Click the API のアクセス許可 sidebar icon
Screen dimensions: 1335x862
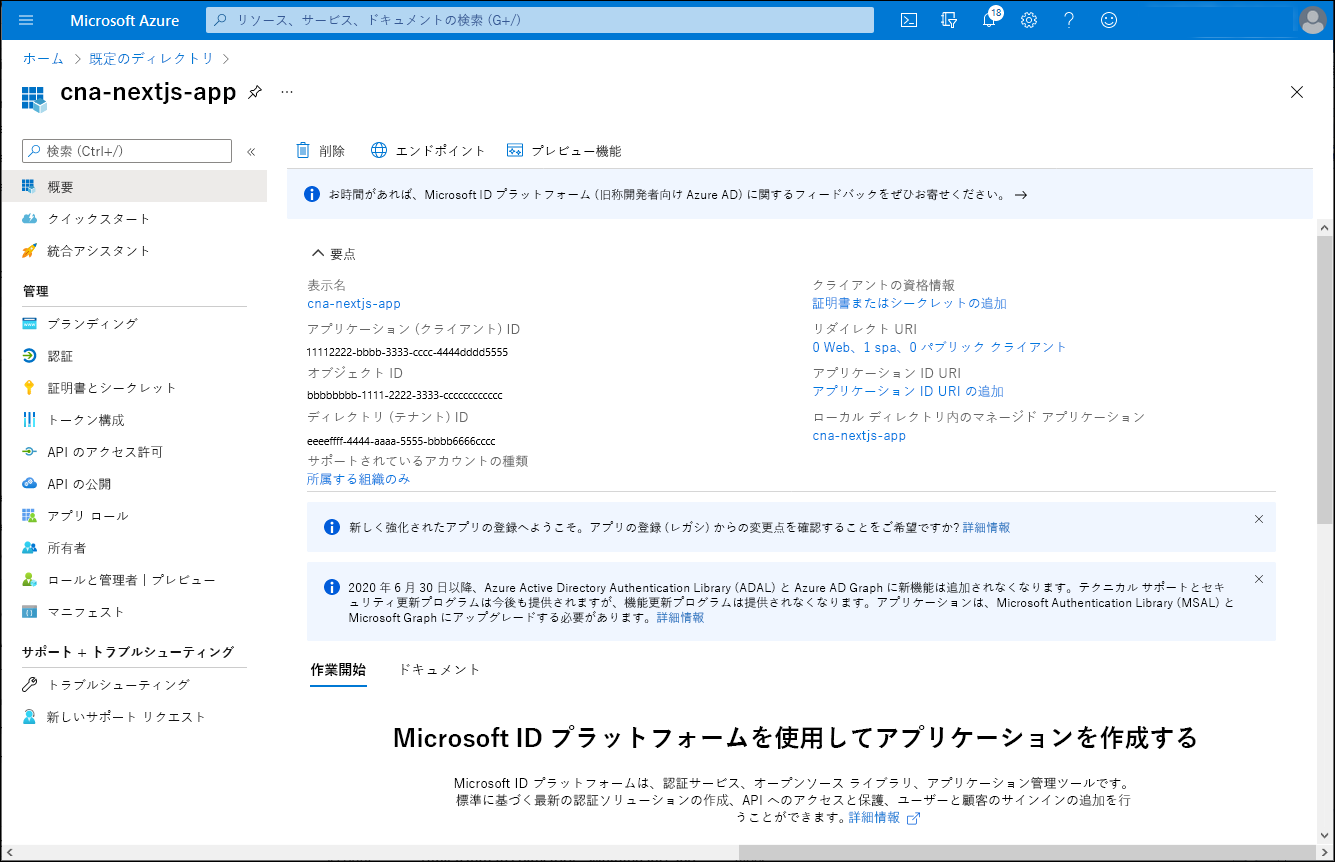point(29,452)
